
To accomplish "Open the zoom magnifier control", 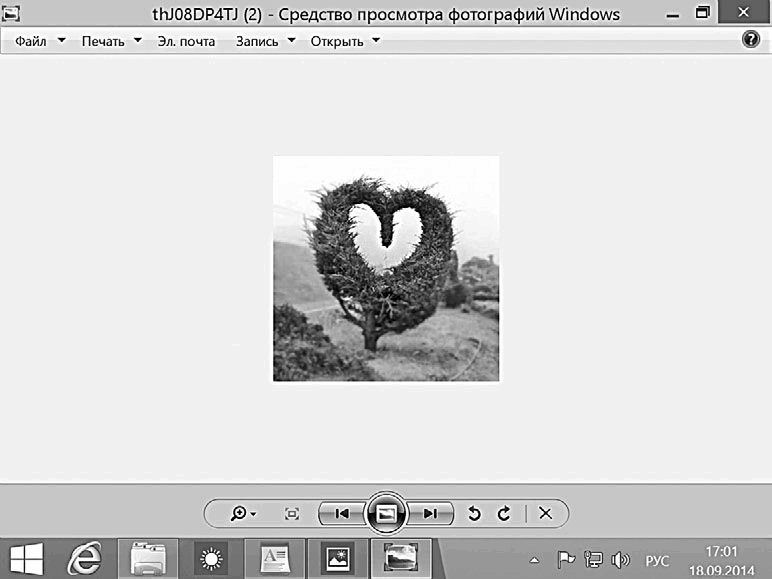I will tap(243, 513).
